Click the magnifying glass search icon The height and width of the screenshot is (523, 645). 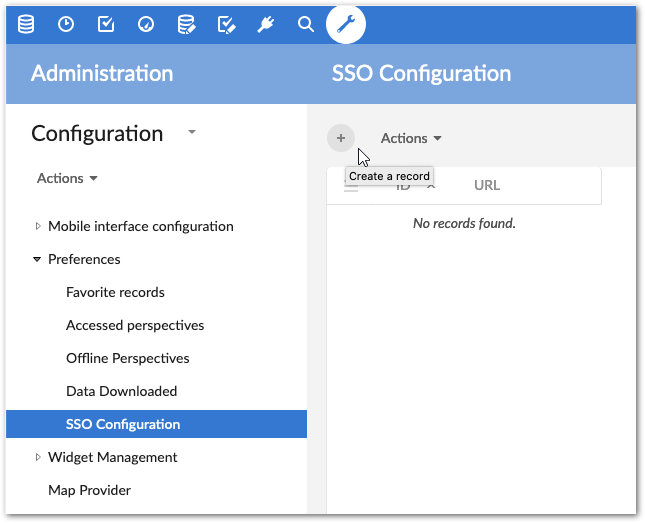coord(306,24)
